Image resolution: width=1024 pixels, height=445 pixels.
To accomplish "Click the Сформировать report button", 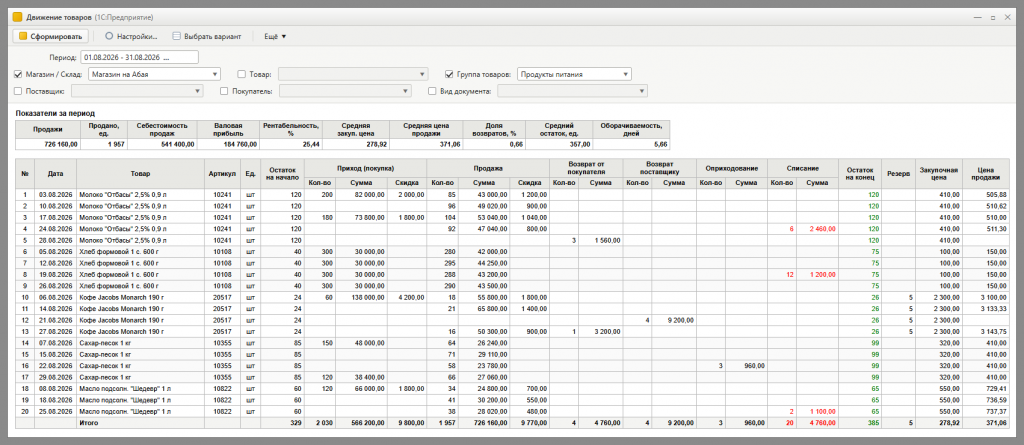I will click(50, 37).
